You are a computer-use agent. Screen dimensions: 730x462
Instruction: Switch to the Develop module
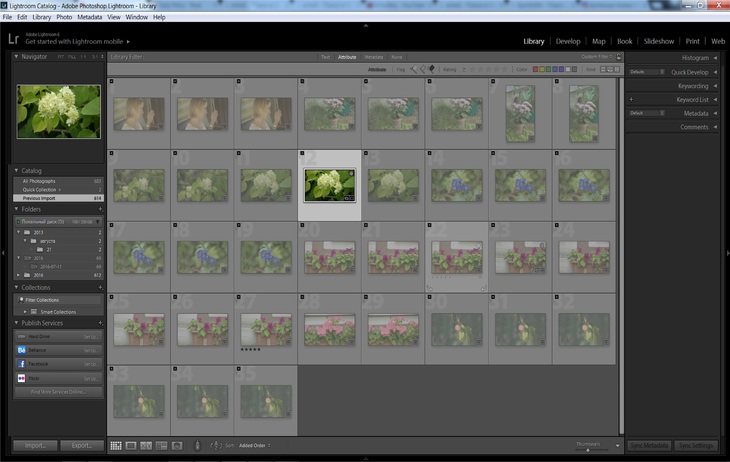click(567, 41)
